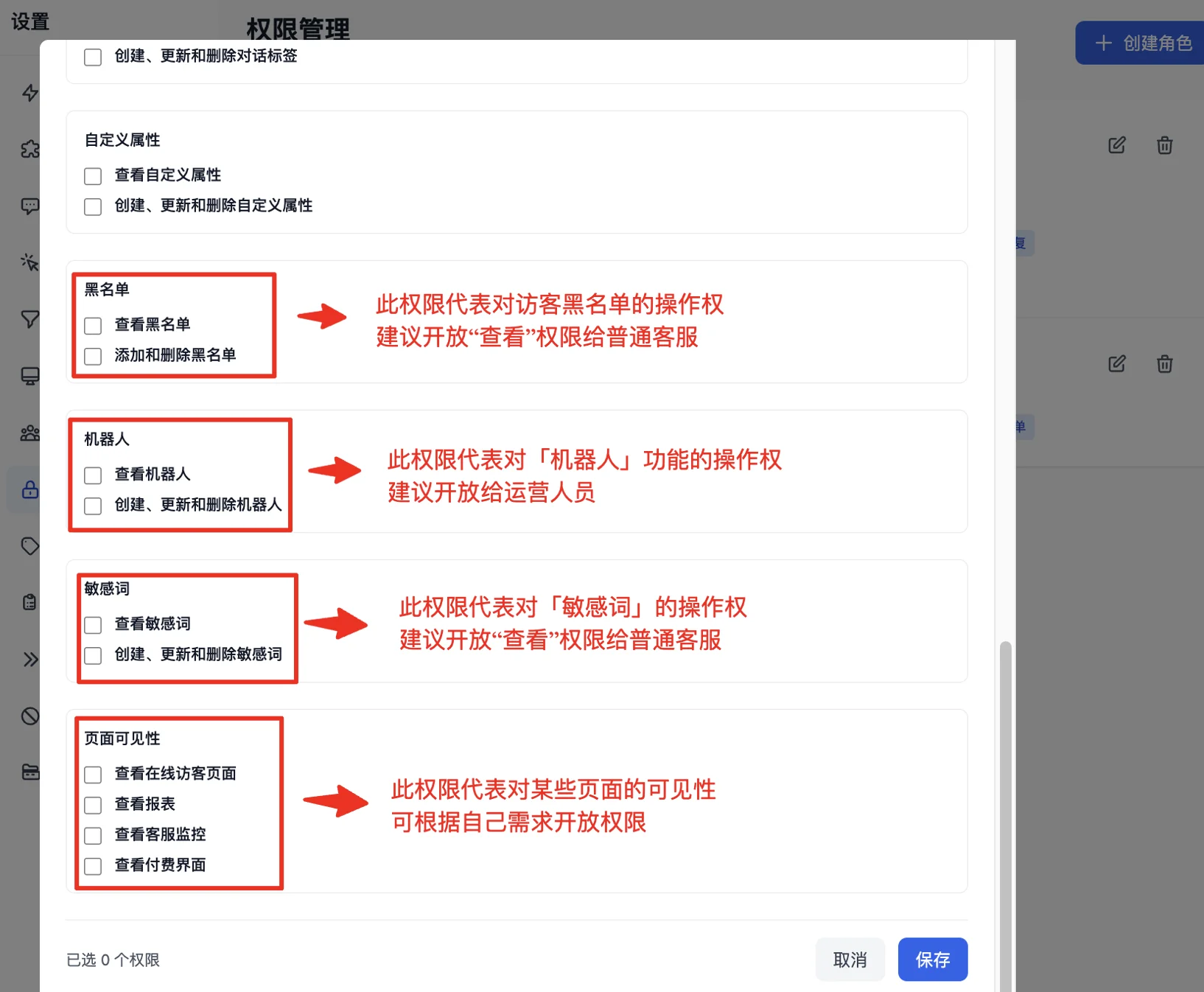Image resolution: width=1204 pixels, height=992 pixels.
Task: Collapse the sidebar with double chevron icon
Action: [x=29, y=659]
